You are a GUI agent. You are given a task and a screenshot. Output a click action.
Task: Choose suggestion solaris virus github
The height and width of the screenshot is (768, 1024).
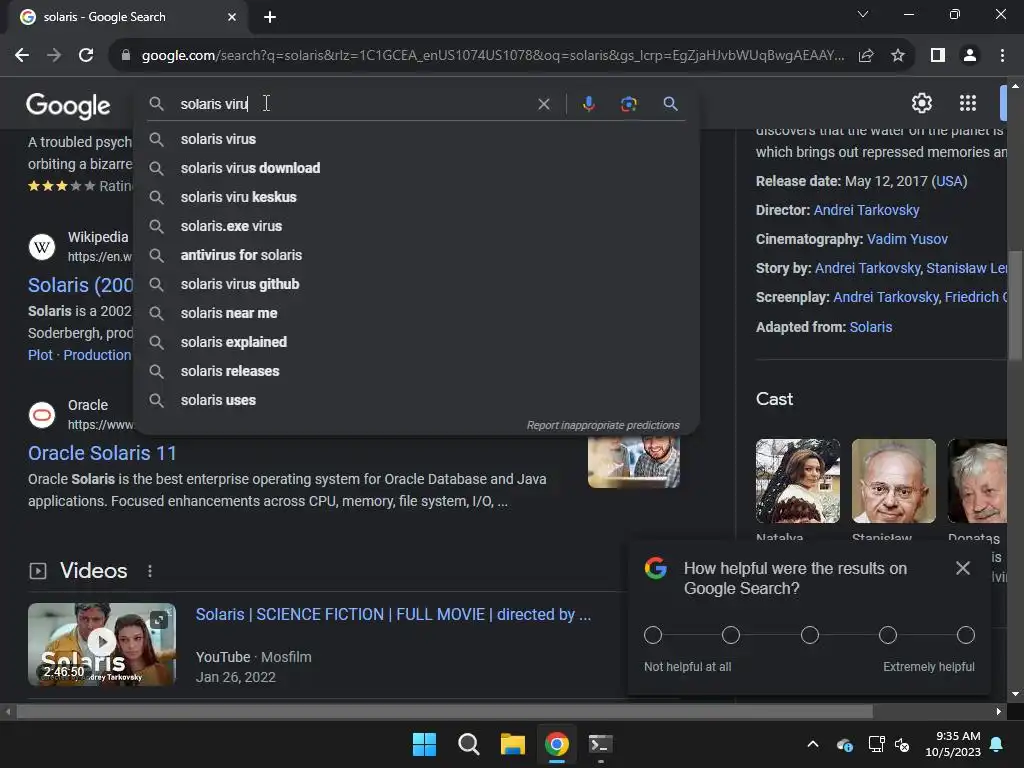pos(416,284)
